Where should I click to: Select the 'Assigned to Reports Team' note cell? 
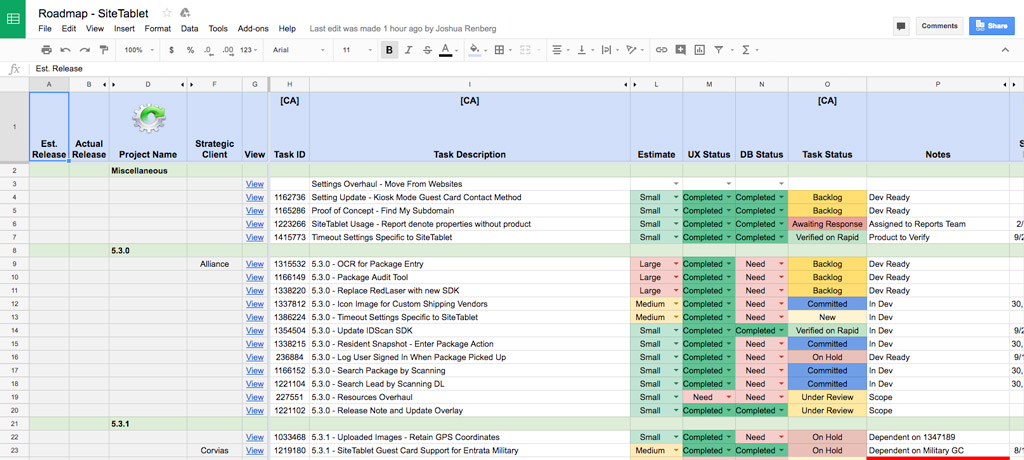pyautogui.click(x=937, y=224)
